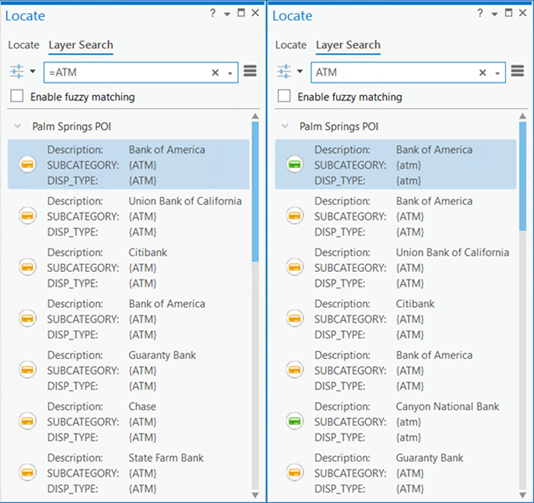Open pane options dropdown on right Locate pane
The width and height of the screenshot is (534, 503).
tap(494, 14)
